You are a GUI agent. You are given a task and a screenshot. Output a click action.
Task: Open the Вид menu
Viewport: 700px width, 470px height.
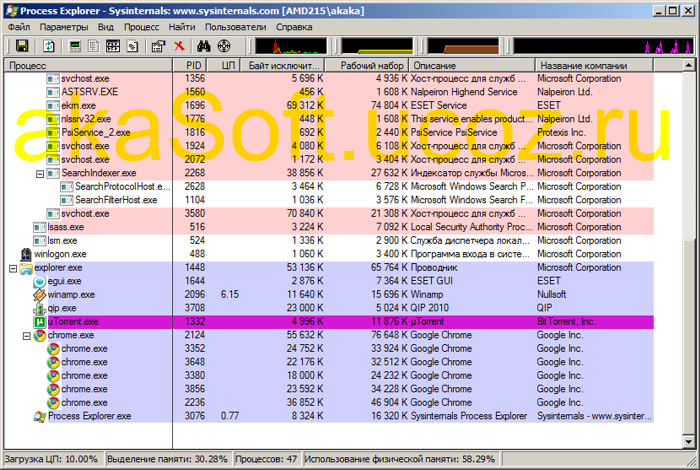click(106, 27)
